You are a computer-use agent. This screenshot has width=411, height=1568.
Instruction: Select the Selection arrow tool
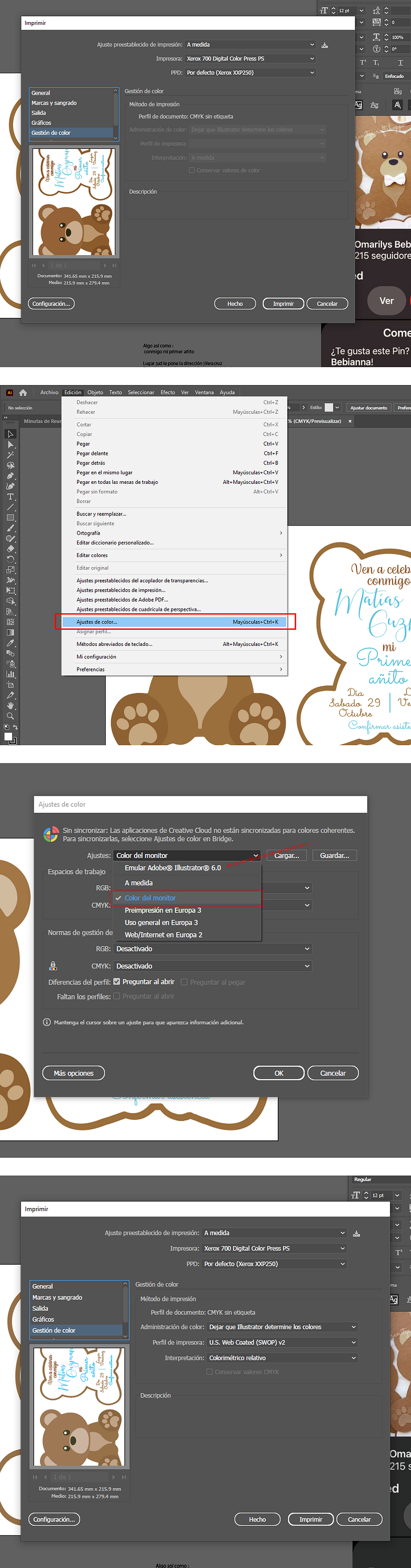click(x=11, y=434)
